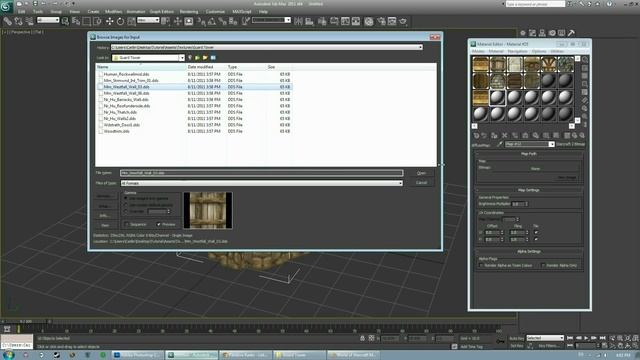Viewport: 640px width, 360px height.
Task: Click Up One Level icon in browse dialog
Action: 197,58
